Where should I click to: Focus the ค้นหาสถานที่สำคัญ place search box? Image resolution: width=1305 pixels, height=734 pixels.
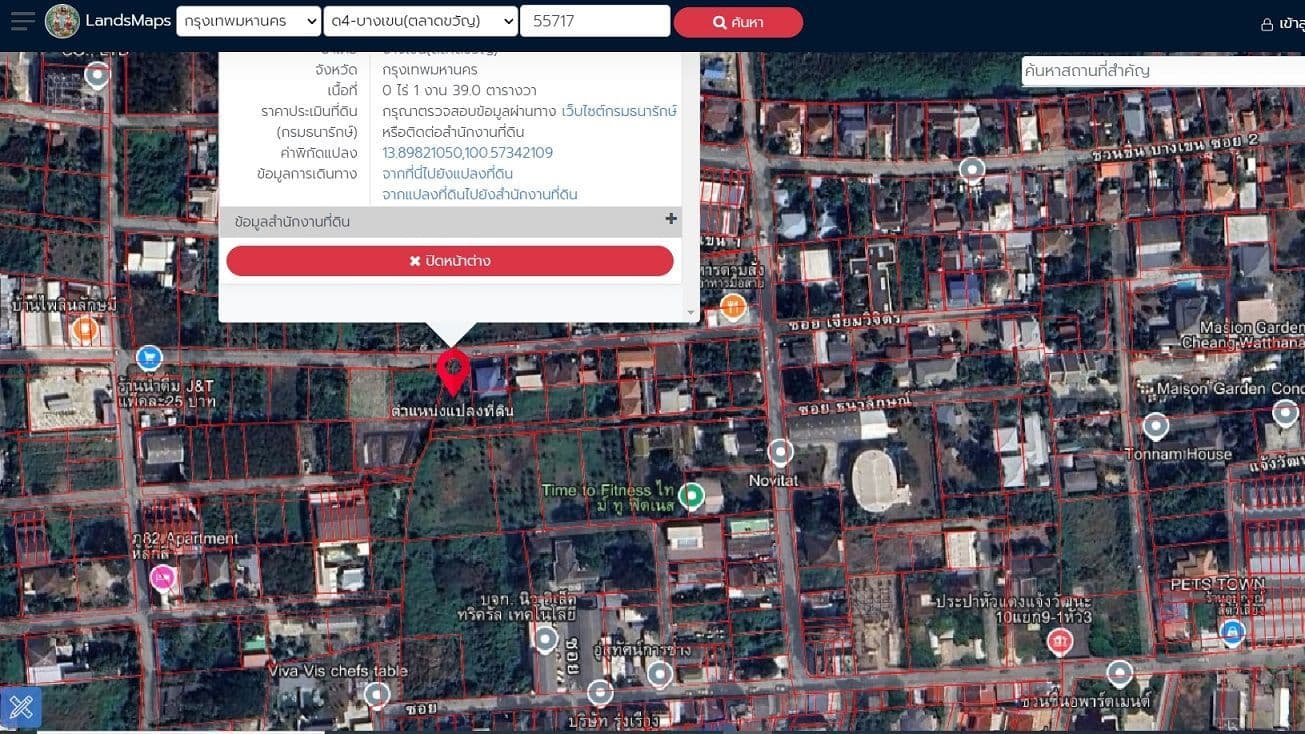tap(1163, 70)
